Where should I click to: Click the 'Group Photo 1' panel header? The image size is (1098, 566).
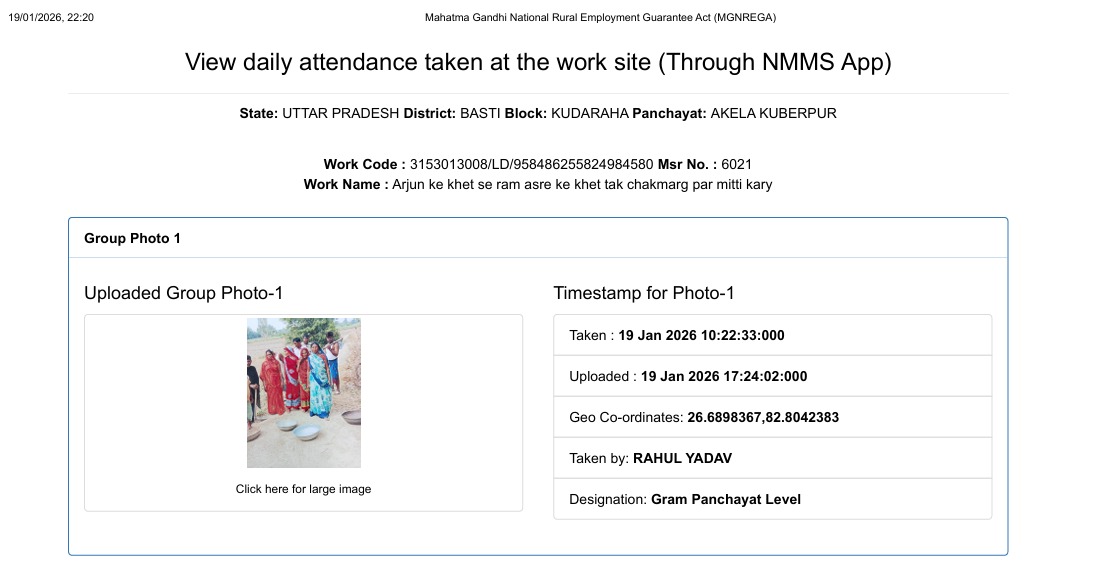[132, 238]
